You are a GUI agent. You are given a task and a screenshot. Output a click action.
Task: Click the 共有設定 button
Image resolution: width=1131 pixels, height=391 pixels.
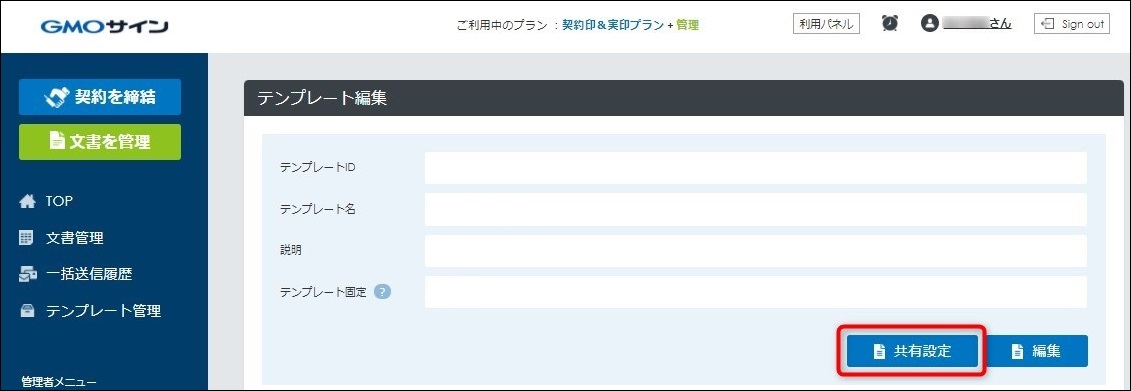point(912,351)
